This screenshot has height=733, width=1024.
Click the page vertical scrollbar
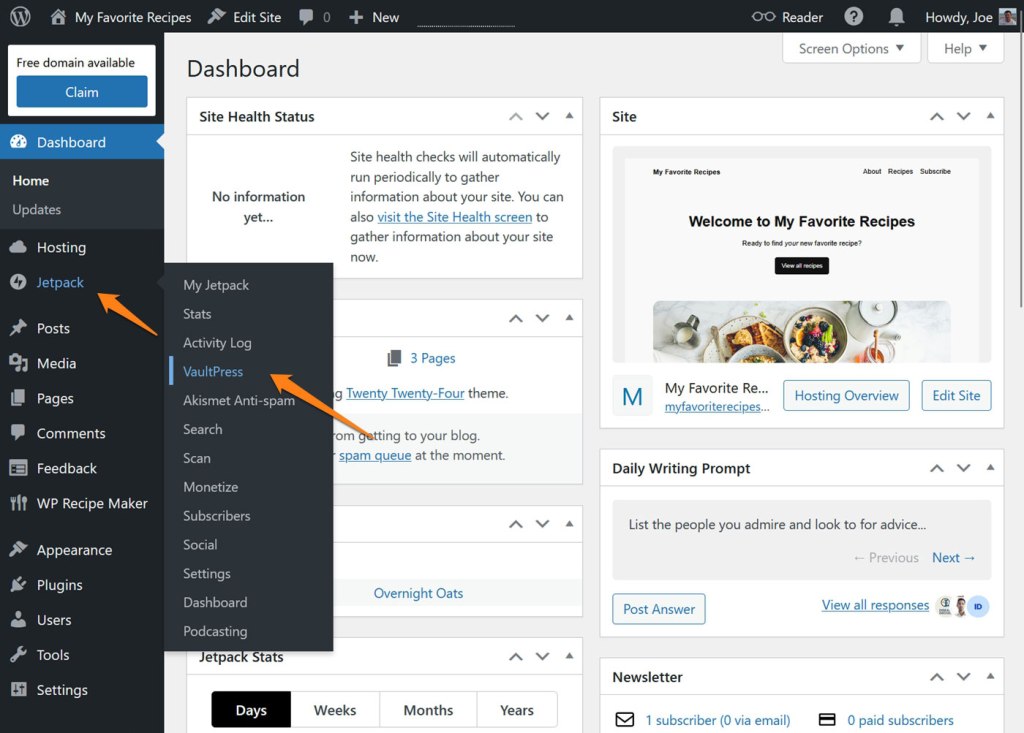1019,169
